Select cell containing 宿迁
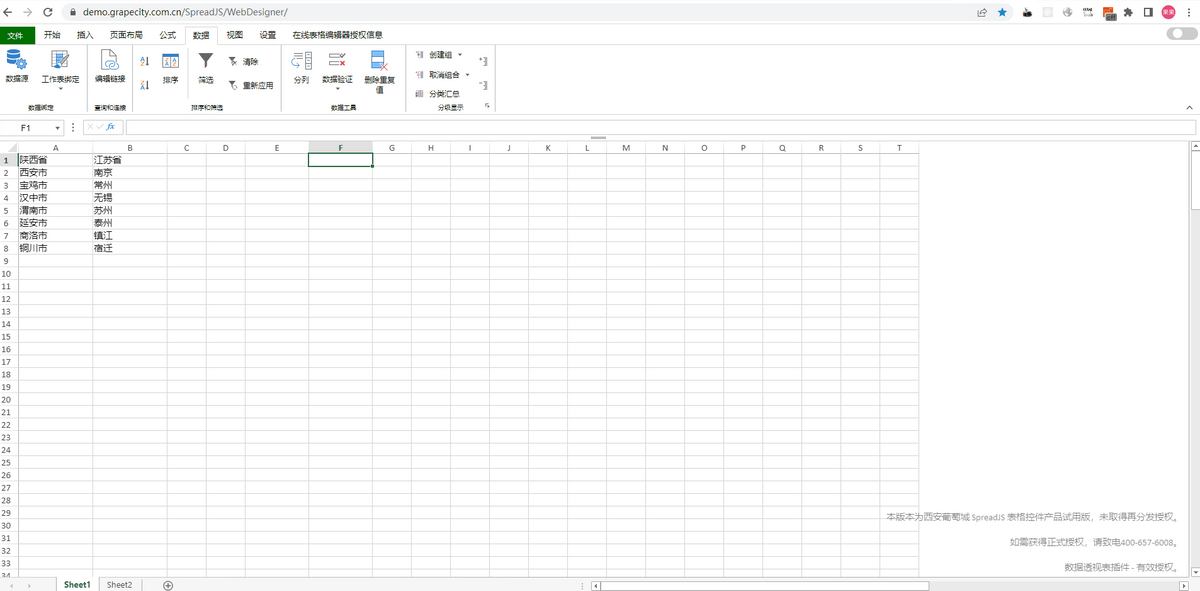1200x591 pixels. 129,248
